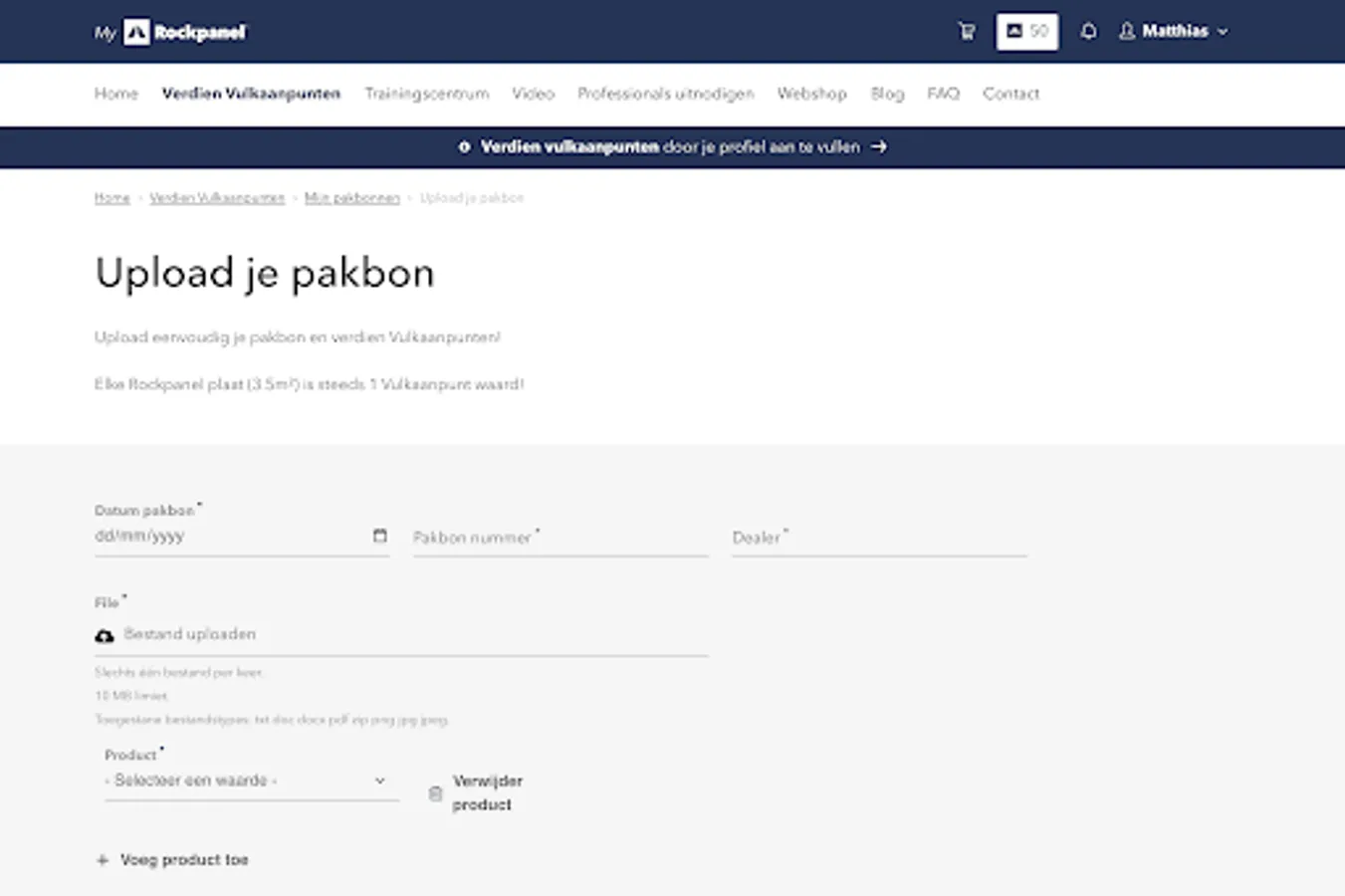This screenshot has width=1345, height=896.
Task: Click the 'Upload je pakbon' page heading
Action: [x=265, y=273]
